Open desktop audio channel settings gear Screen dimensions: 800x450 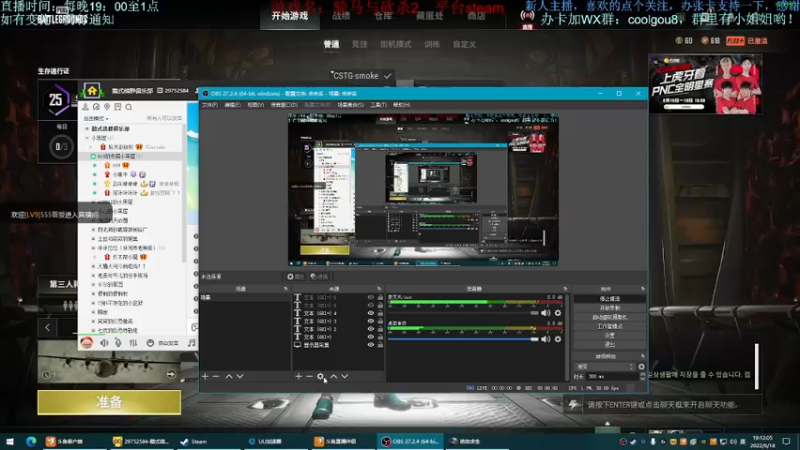(x=558, y=339)
